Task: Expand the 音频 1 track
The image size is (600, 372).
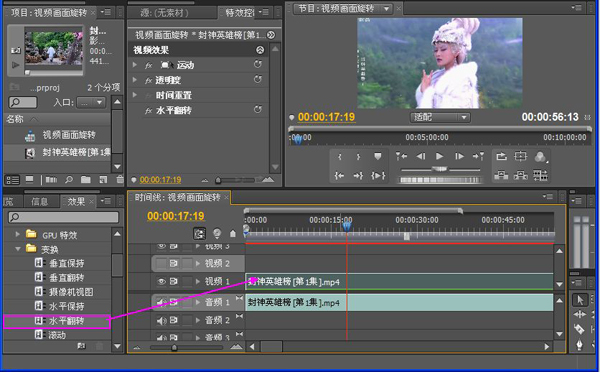Action: tap(198, 302)
